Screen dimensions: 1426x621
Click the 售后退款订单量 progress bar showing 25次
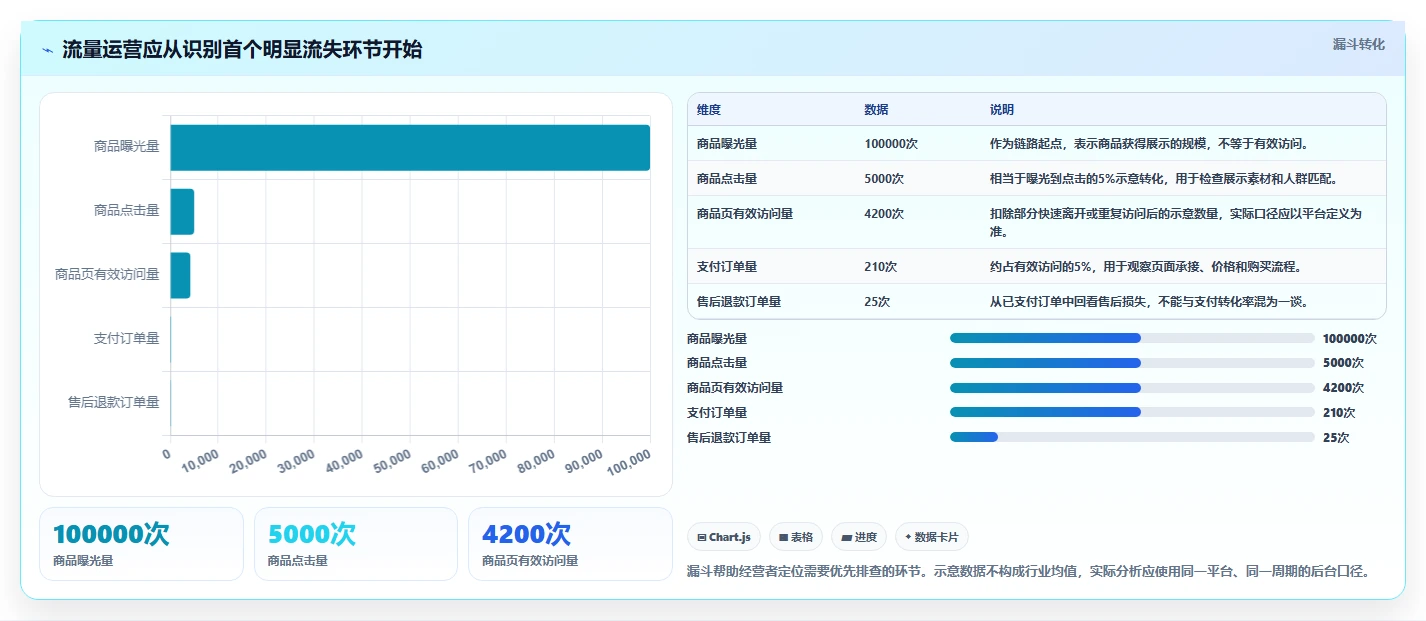1132,437
